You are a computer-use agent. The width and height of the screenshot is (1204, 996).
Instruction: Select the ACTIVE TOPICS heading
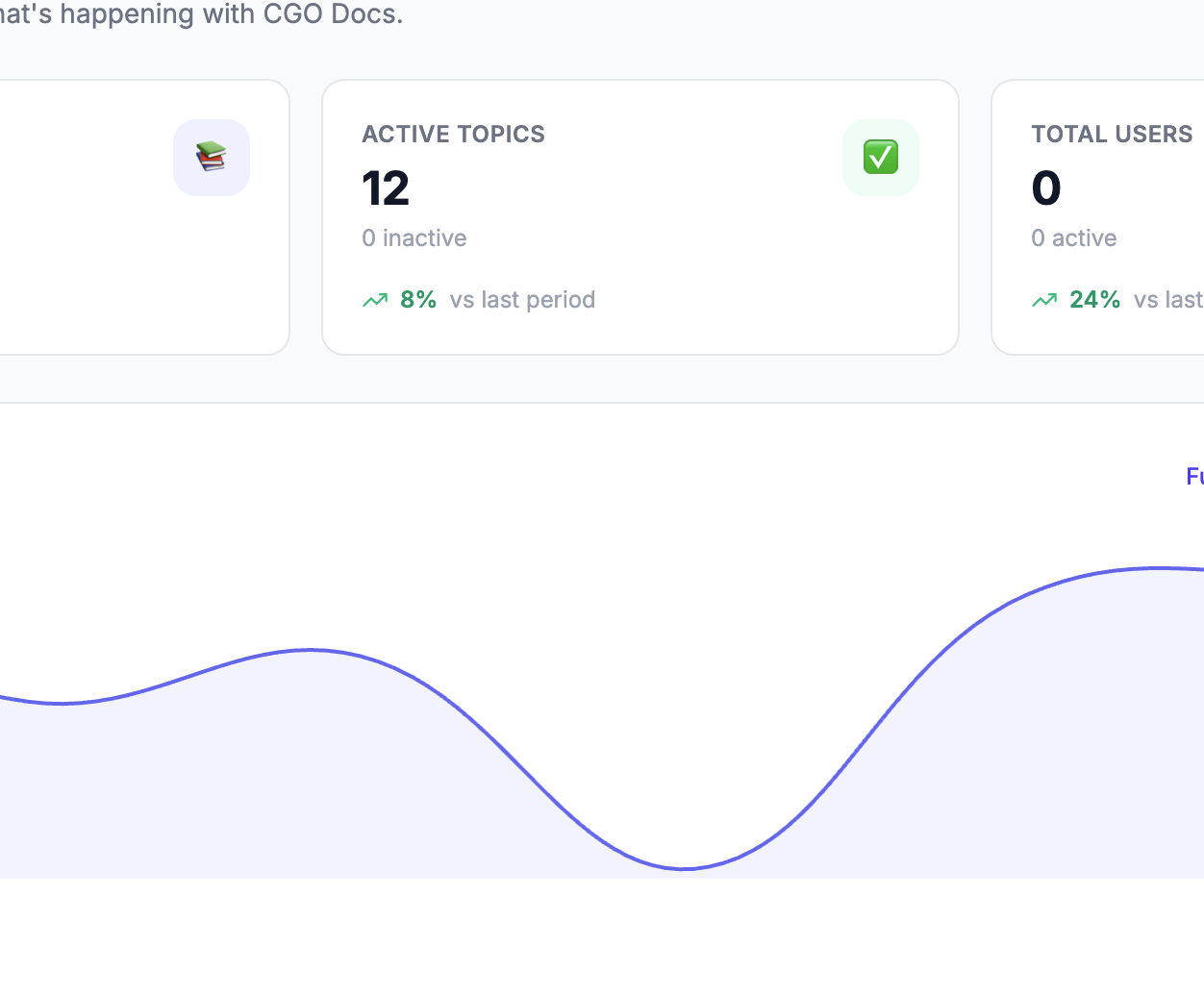click(x=453, y=134)
